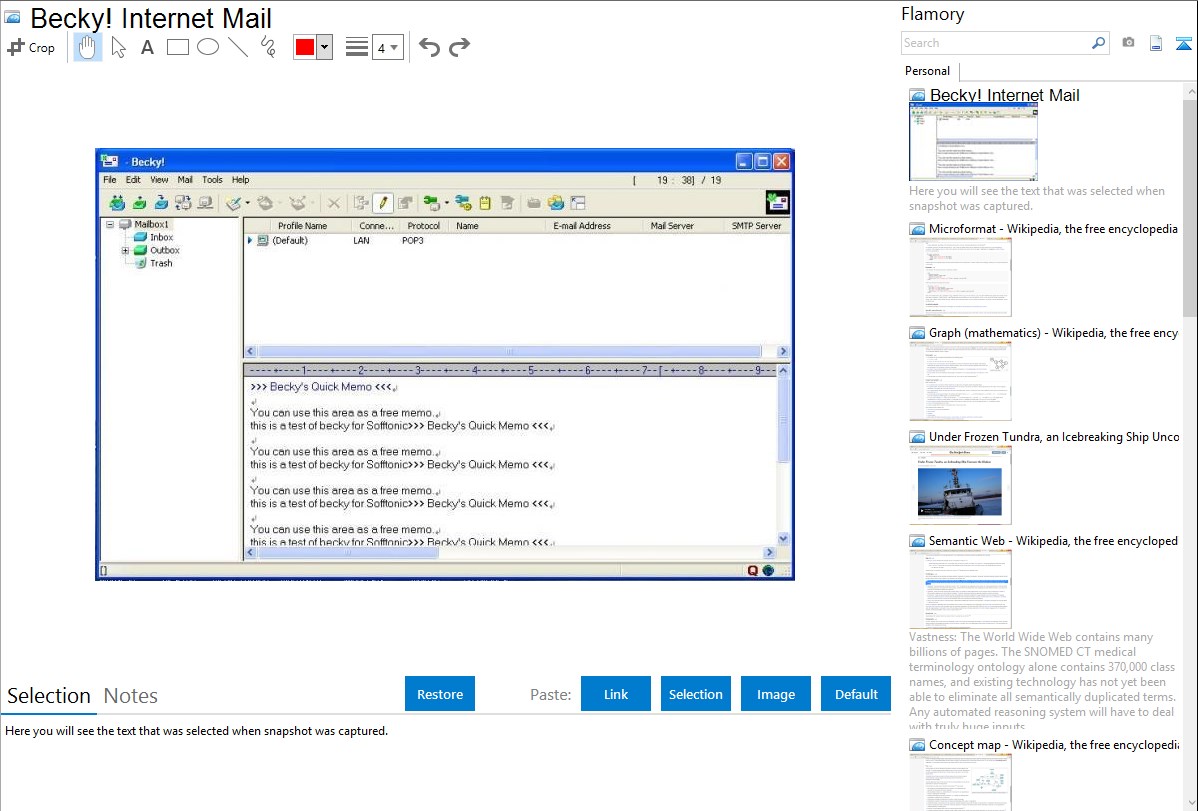Click the compose new mail icon in Becky!
The height and width of the screenshot is (811, 1198).
click(234, 203)
